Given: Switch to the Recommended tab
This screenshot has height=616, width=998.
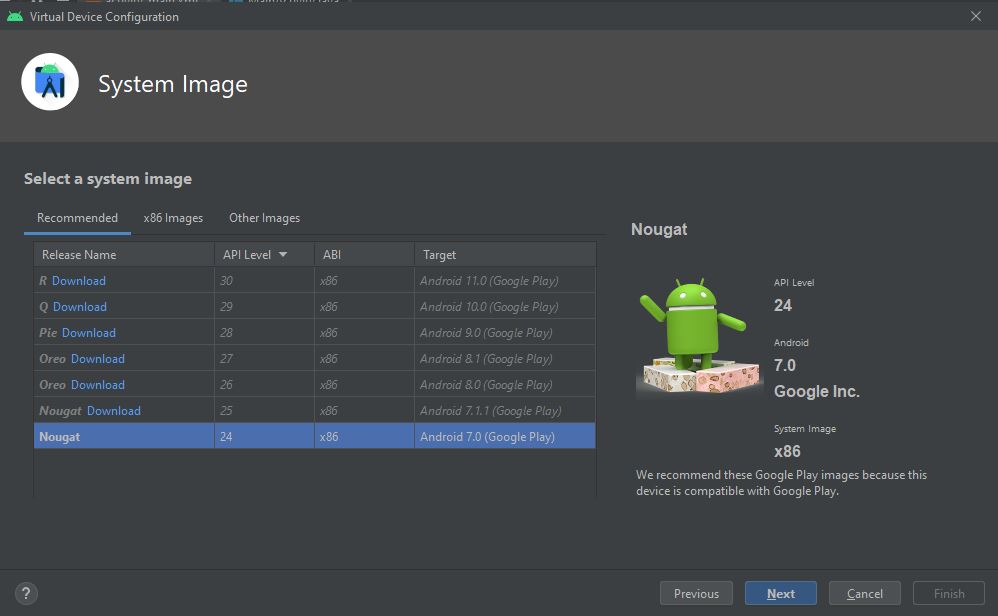Looking at the screenshot, I should pyautogui.click(x=77, y=218).
